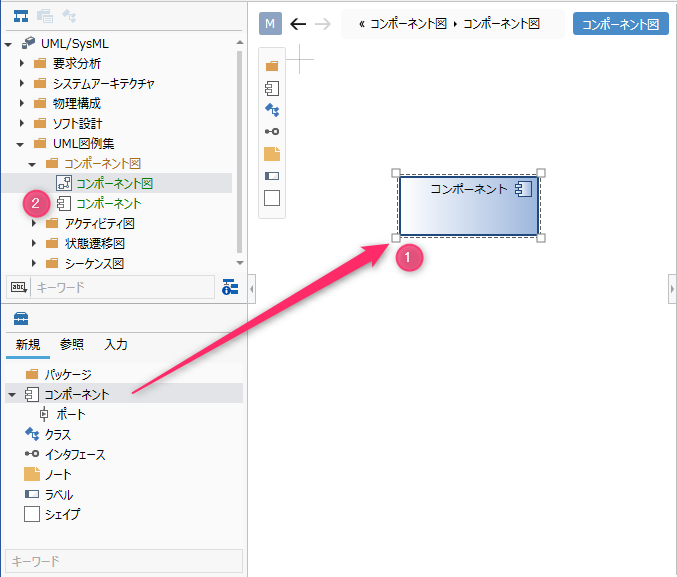Select クラス in the toolbox

tap(58, 434)
